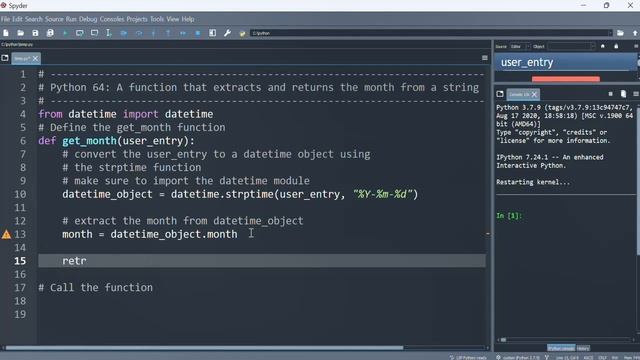Maximize the current pane
640x360 pixels.
tap(213, 33)
